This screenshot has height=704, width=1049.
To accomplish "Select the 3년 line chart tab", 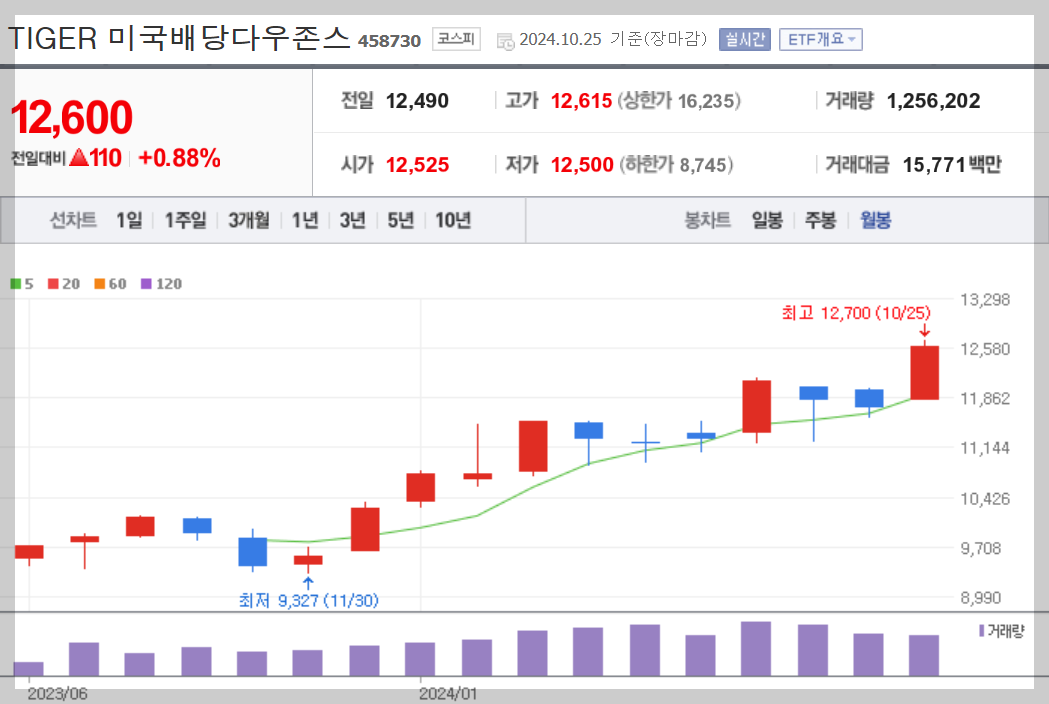I will click(x=353, y=219).
